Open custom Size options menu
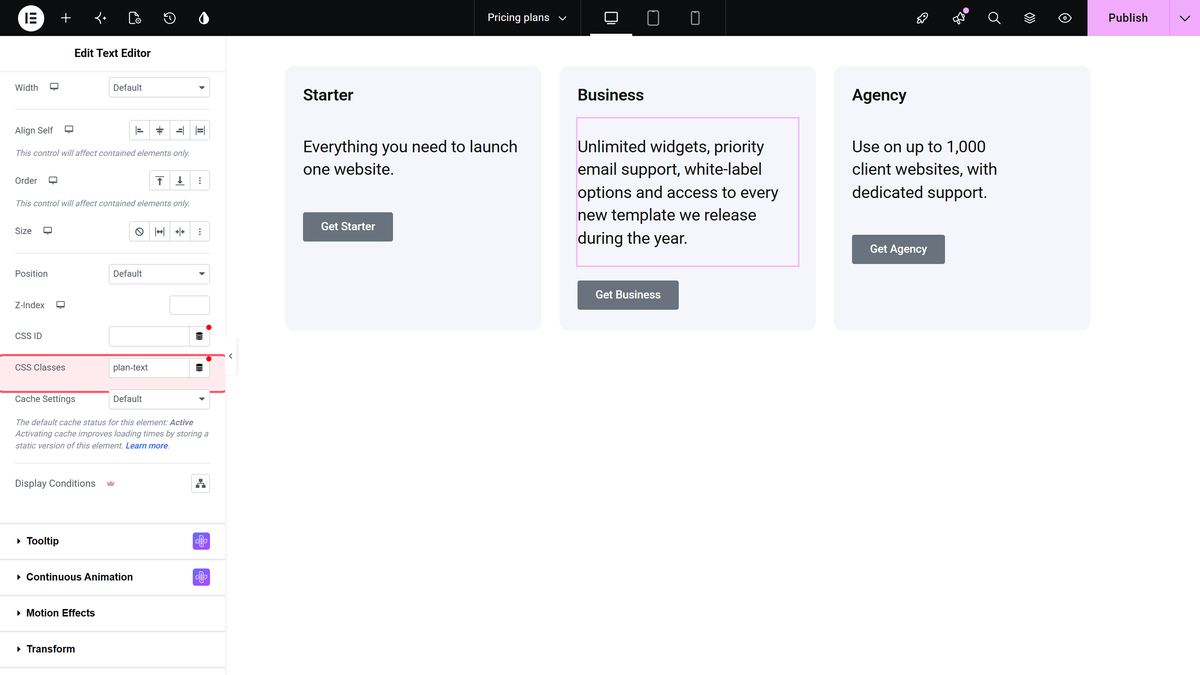1200x675 pixels. [x=200, y=232]
